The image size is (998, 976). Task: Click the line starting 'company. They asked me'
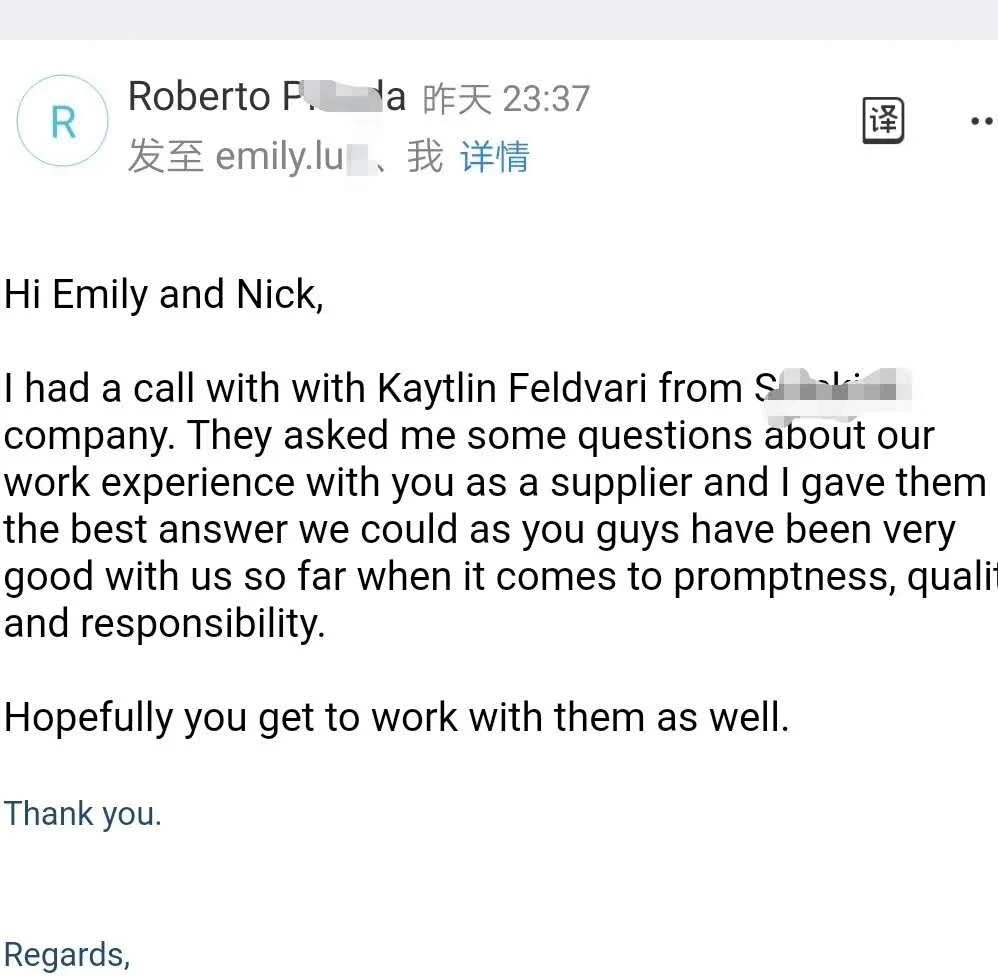coord(469,436)
